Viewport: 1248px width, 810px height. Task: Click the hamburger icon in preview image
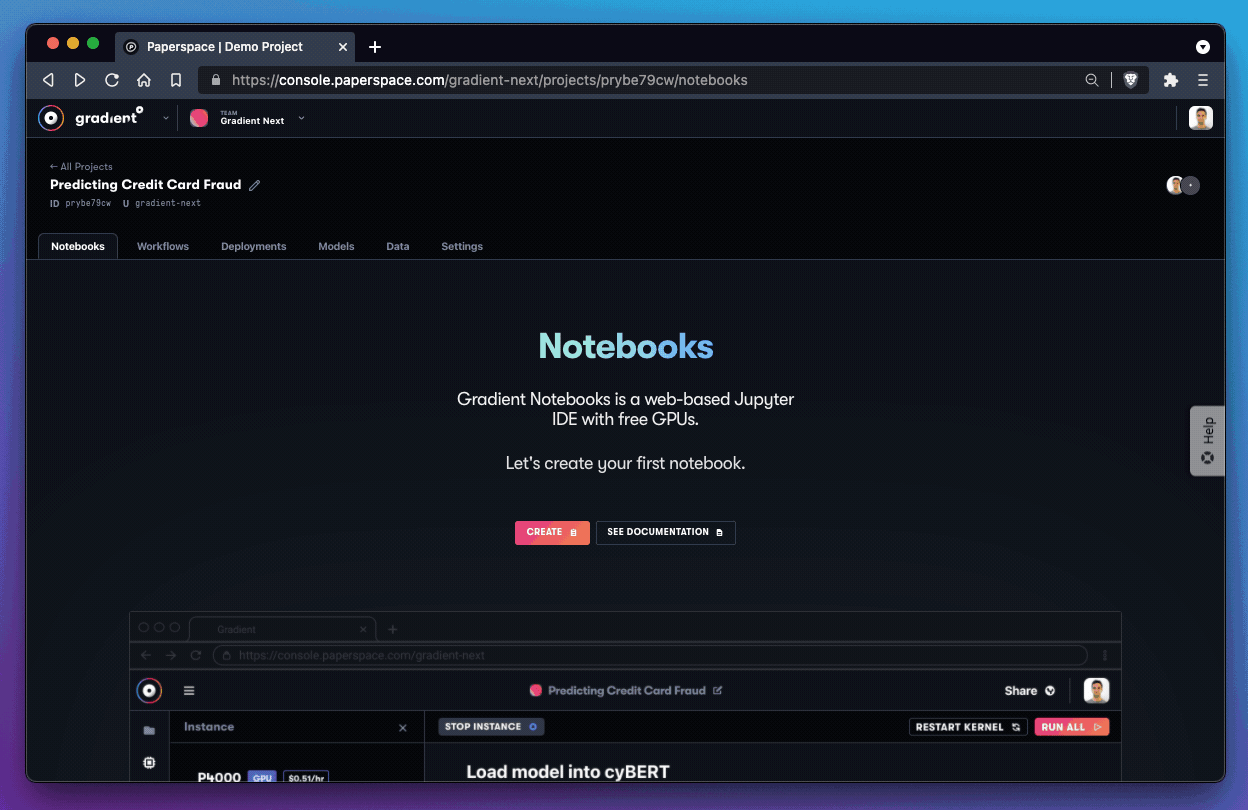point(189,691)
